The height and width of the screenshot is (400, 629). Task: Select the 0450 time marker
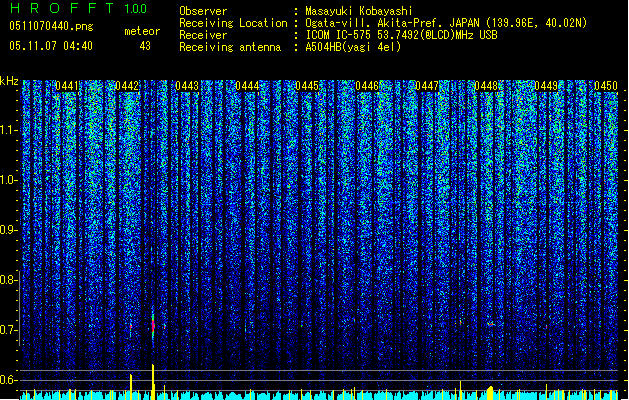click(606, 86)
